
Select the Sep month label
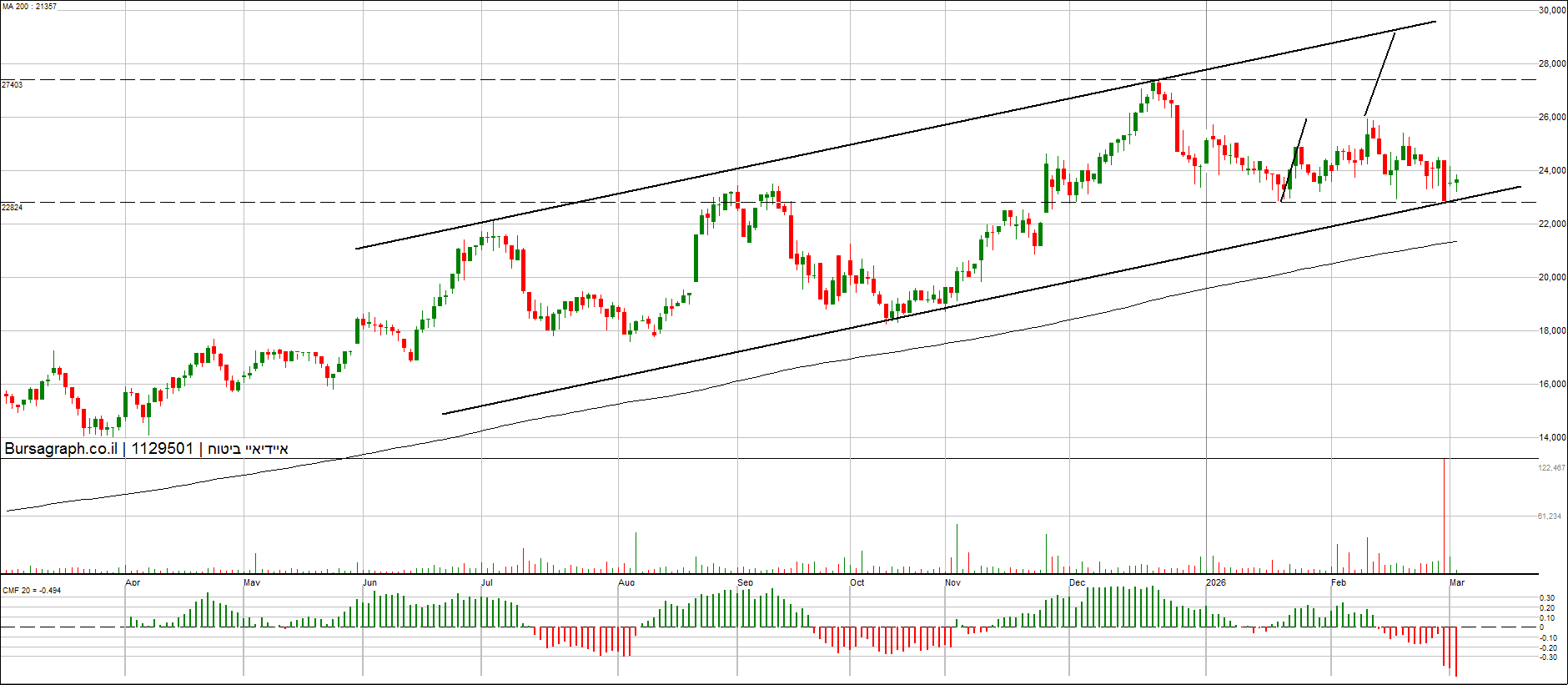click(x=746, y=582)
